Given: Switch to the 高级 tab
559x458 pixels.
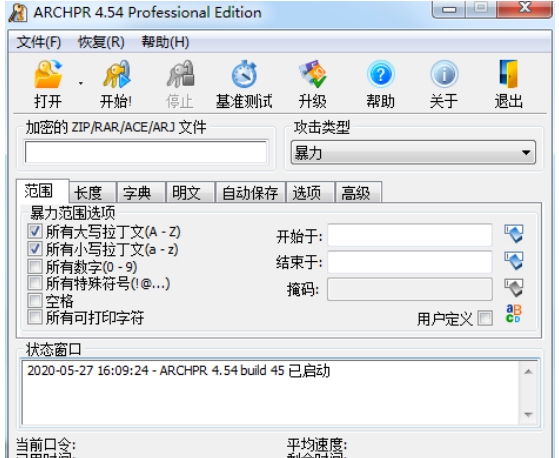Looking at the screenshot, I should 358,193.
